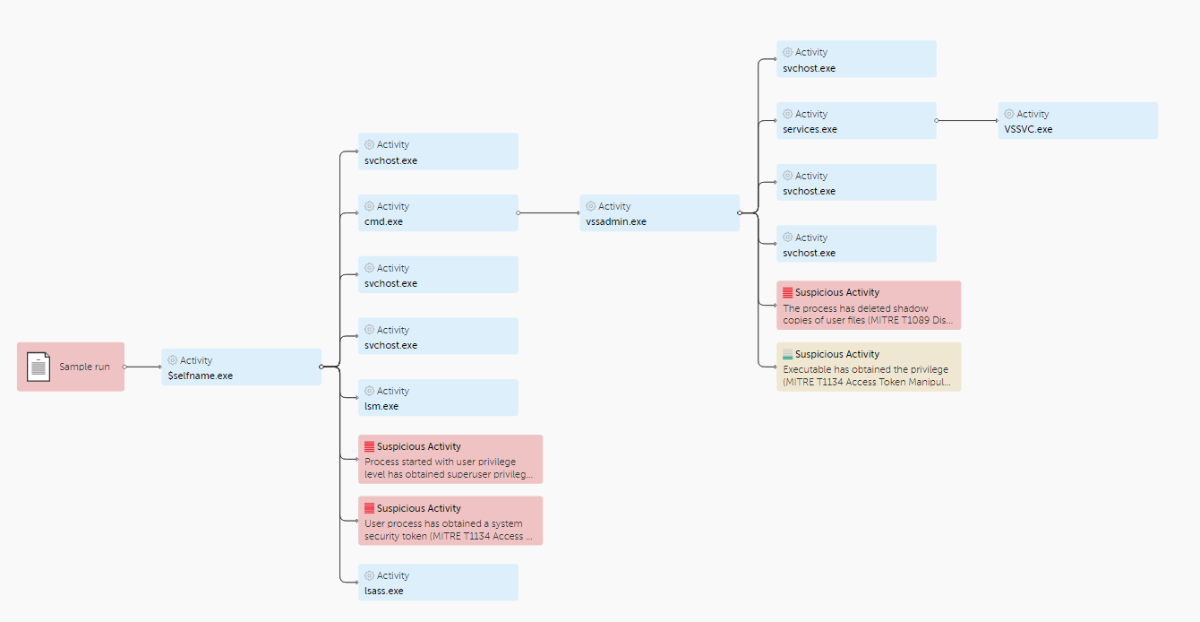Select the VSSVC.exe activity node

point(1077,121)
